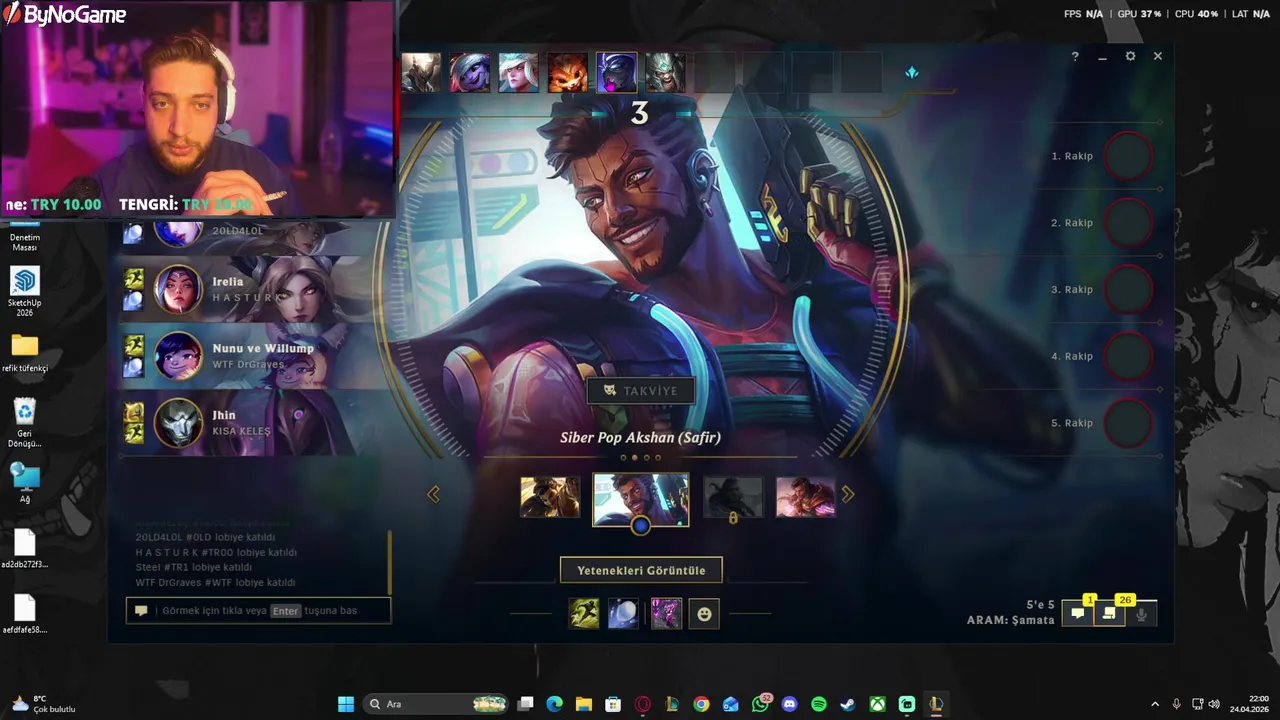
Task: Open the emote selector smiley
Action: pyautogui.click(x=704, y=614)
